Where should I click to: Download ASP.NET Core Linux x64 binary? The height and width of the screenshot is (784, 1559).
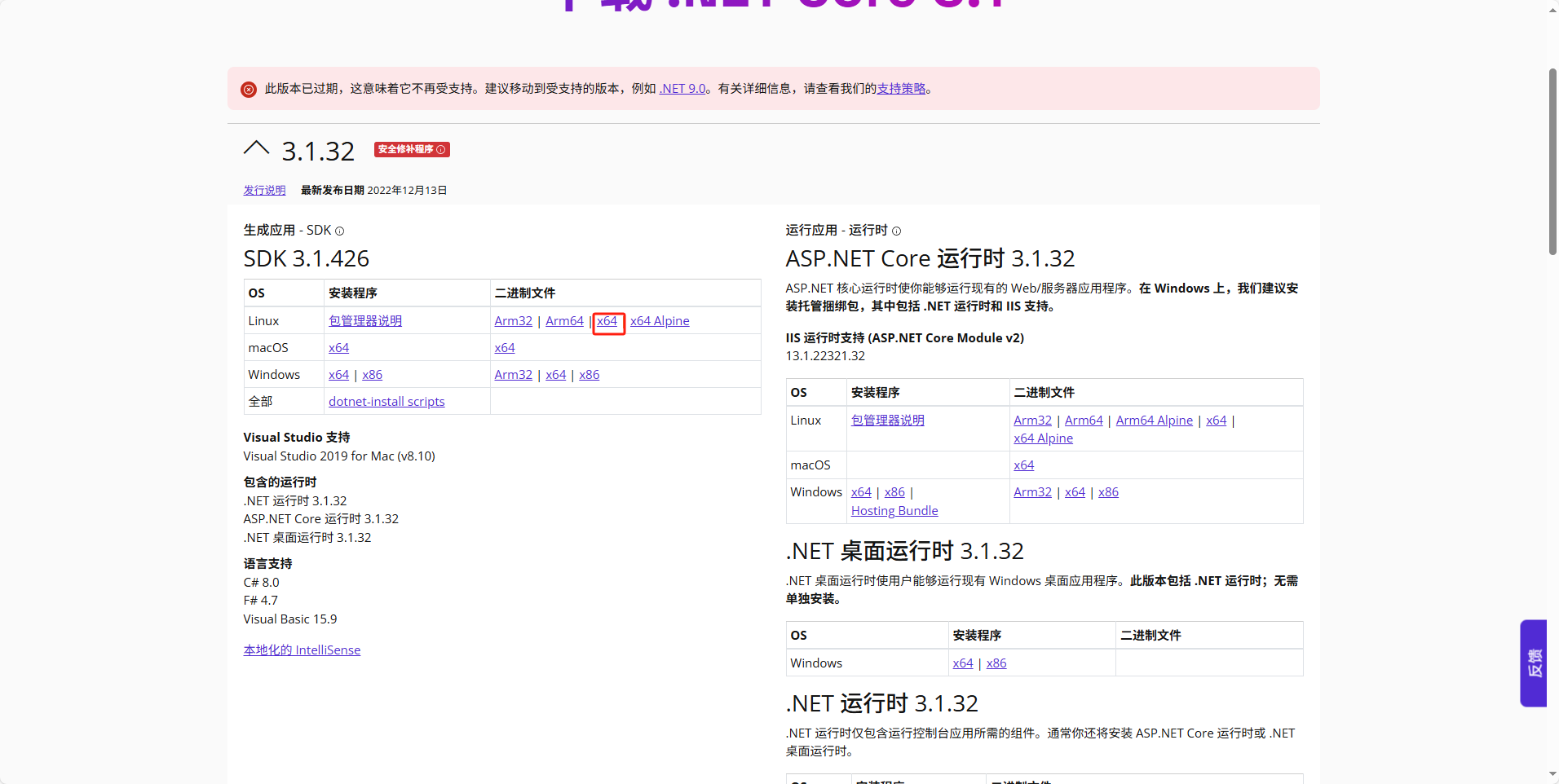(1217, 421)
